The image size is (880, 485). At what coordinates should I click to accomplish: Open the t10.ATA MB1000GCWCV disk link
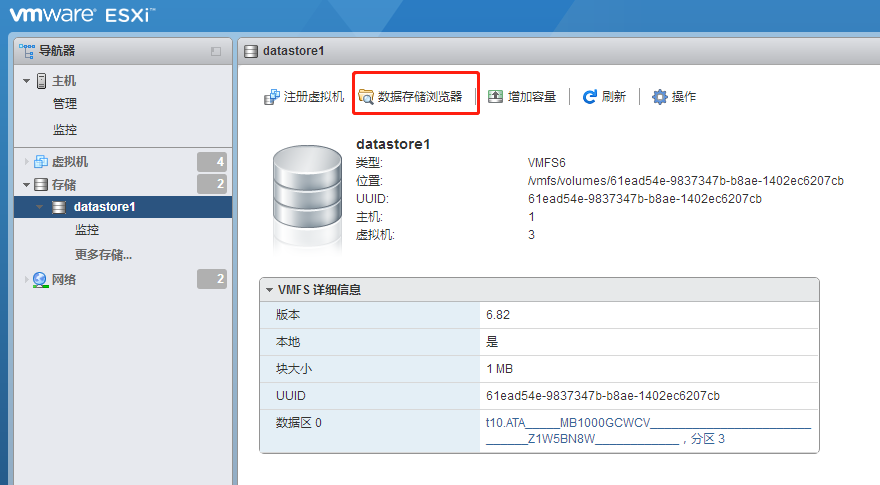click(x=648, y=431)
